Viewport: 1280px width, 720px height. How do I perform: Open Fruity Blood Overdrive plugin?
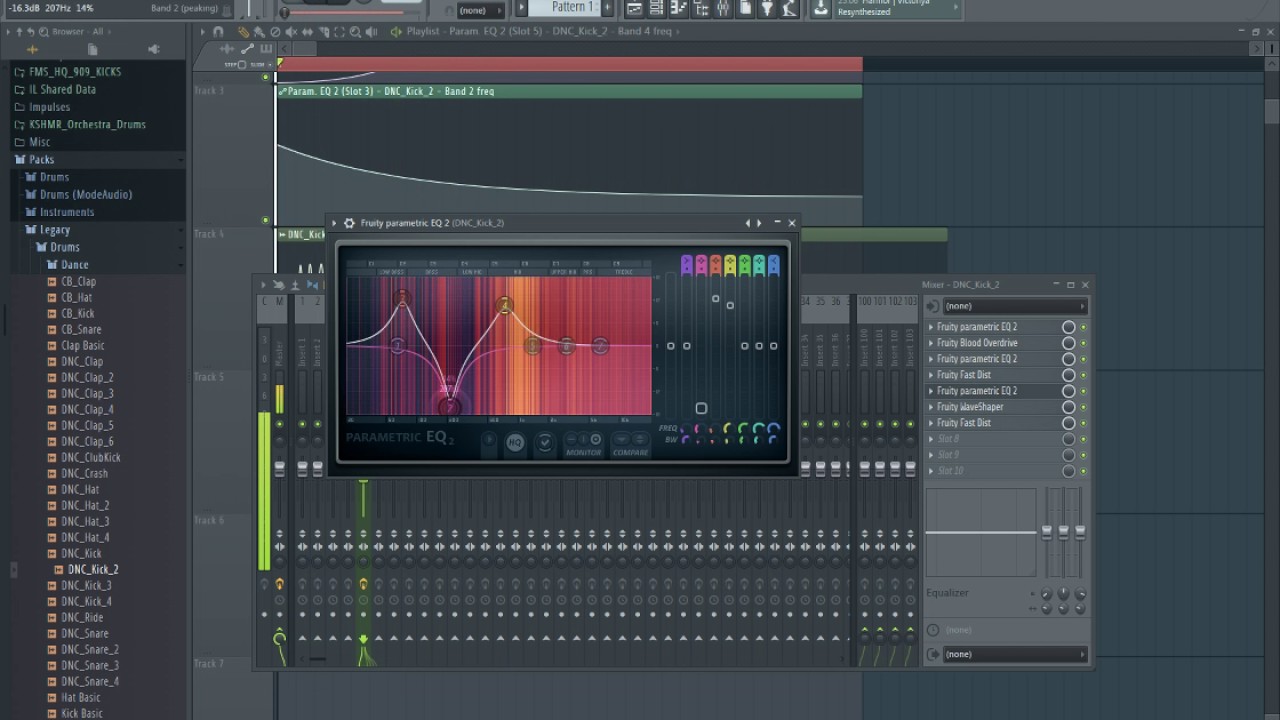pyautogui.click(x=977, y=343)
